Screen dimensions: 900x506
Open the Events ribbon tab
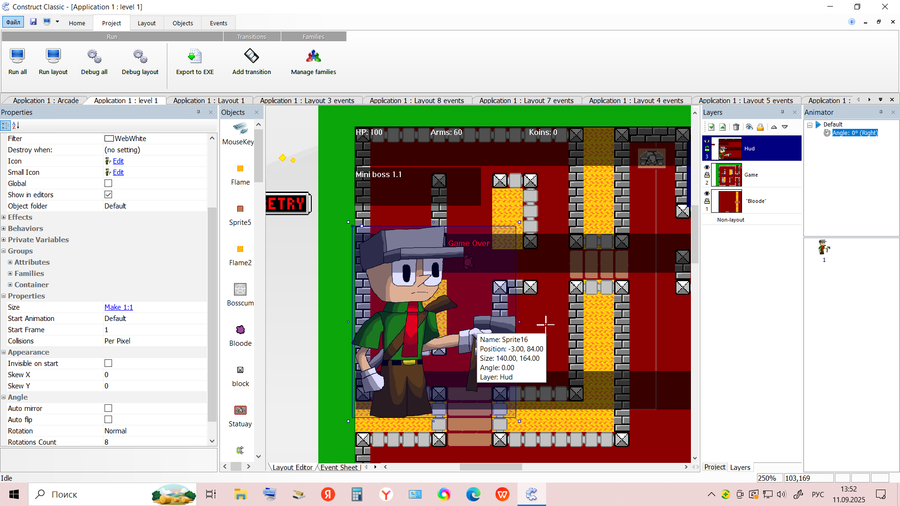[218, 23]
